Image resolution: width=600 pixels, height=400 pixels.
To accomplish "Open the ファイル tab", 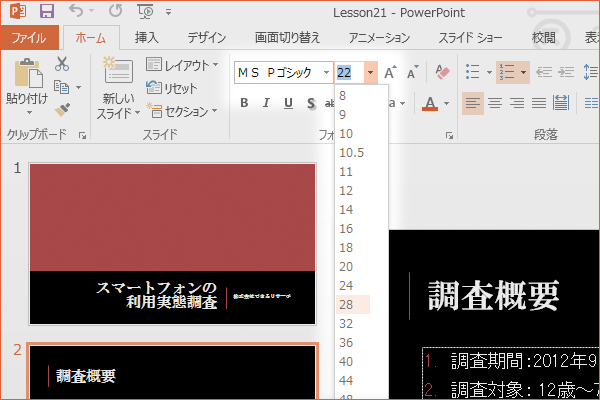I will [29, 38].
